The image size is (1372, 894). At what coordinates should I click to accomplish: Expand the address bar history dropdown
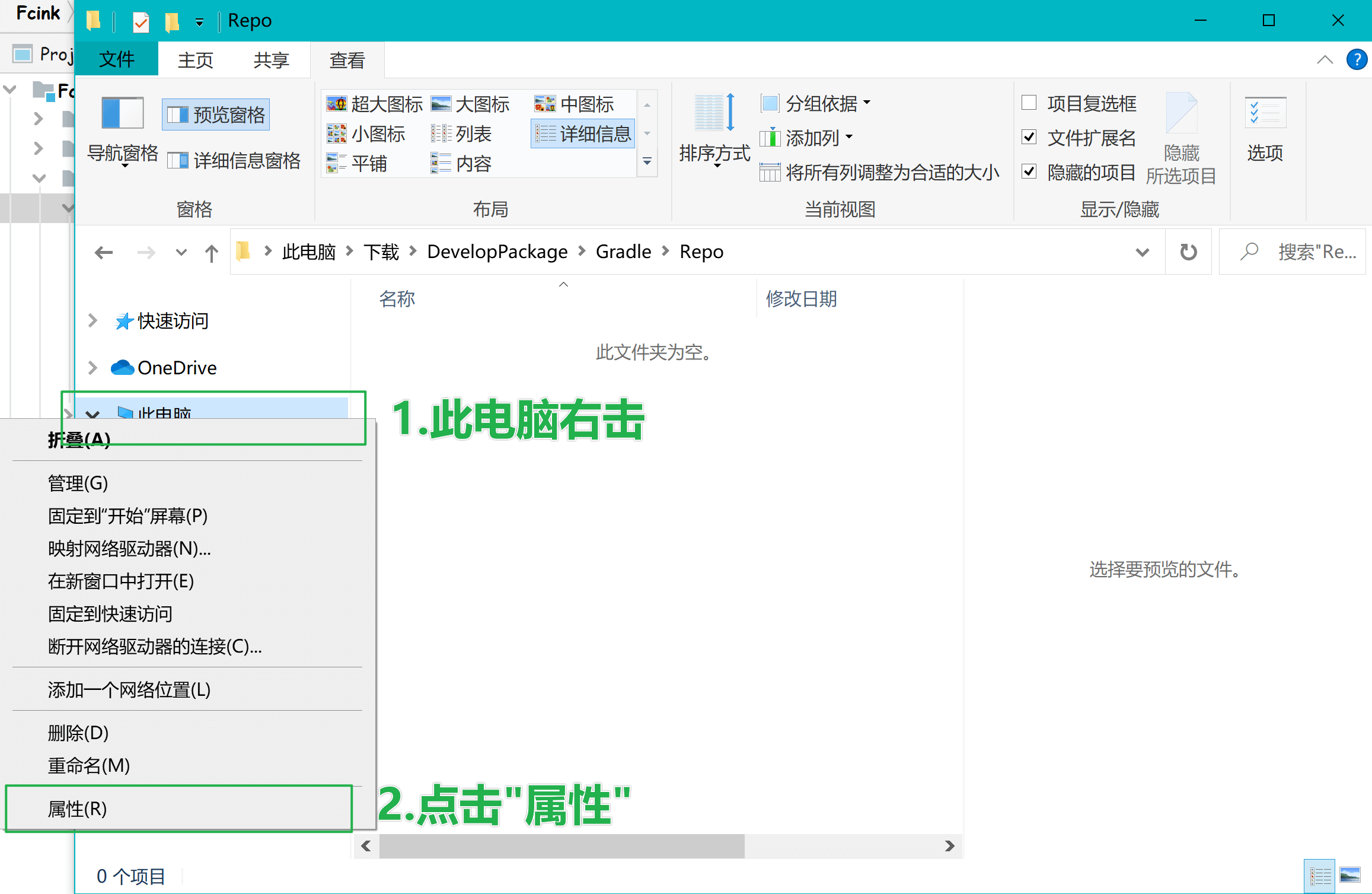tap(1143, 253)
